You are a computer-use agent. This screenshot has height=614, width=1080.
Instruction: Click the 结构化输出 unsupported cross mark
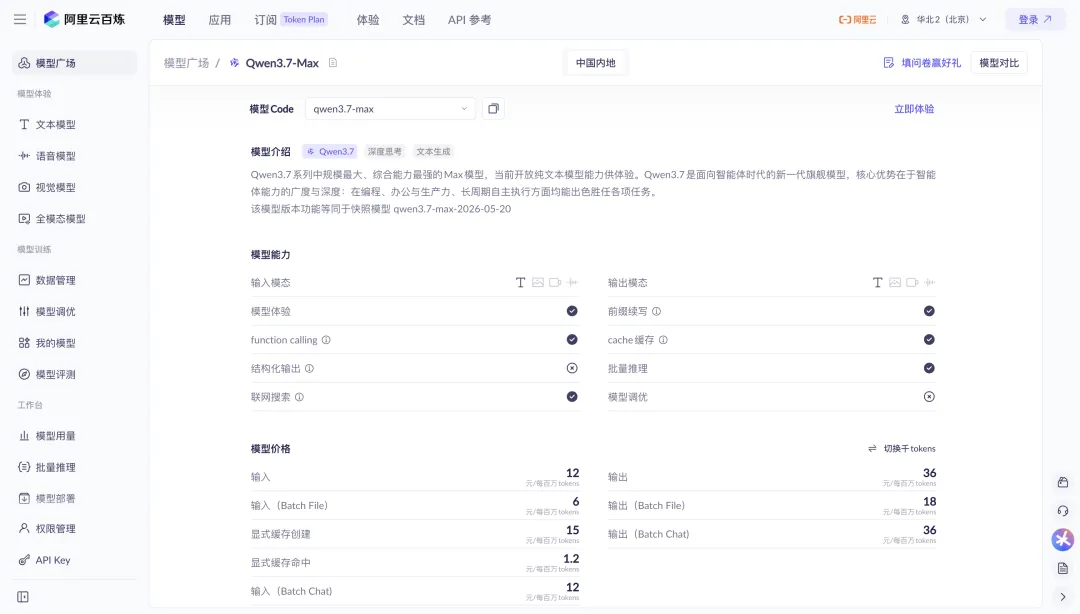[x=572, y=368]
